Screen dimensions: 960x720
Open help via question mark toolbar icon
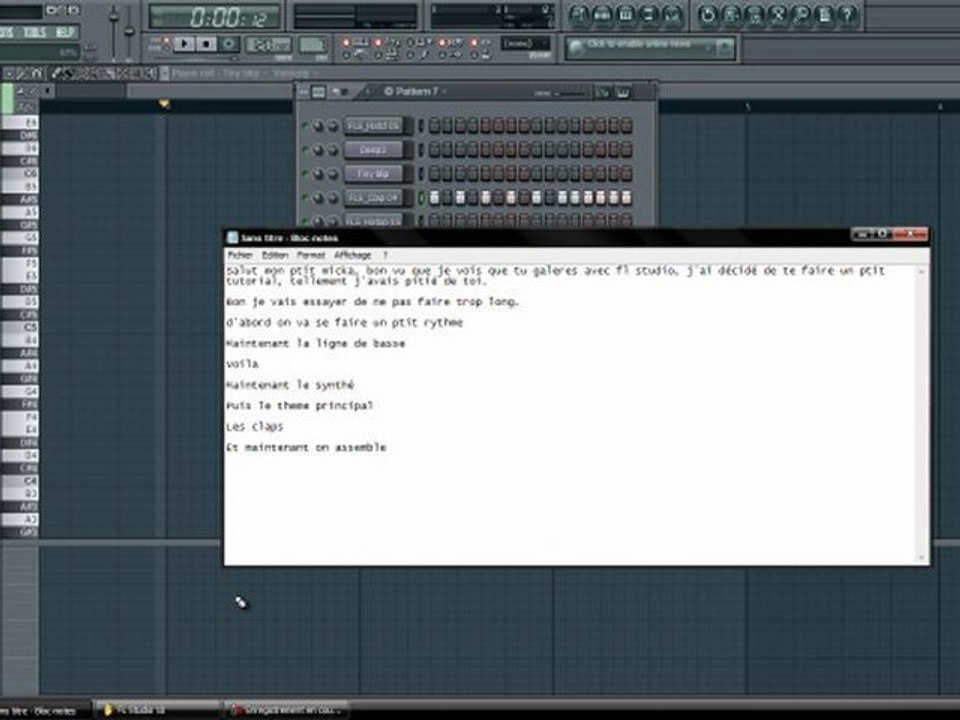pos(848,15)
